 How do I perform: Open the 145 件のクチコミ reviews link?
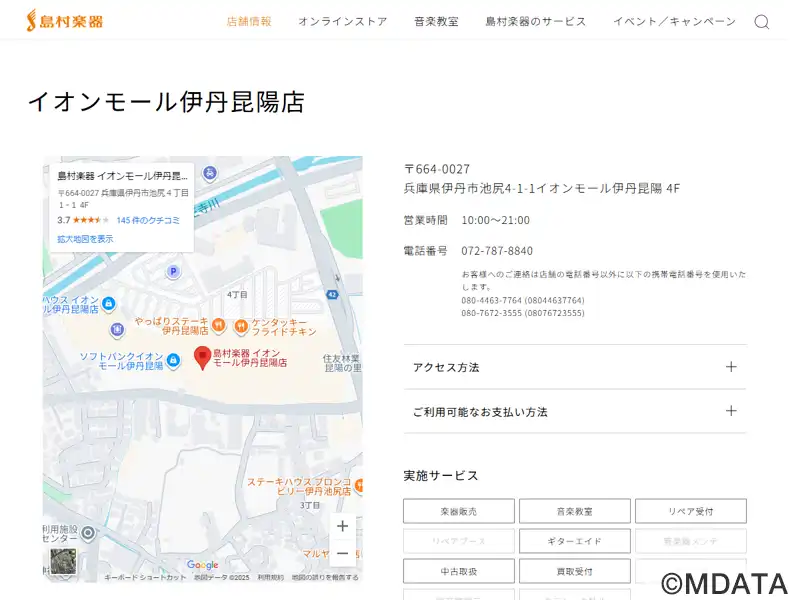[148, 220]
